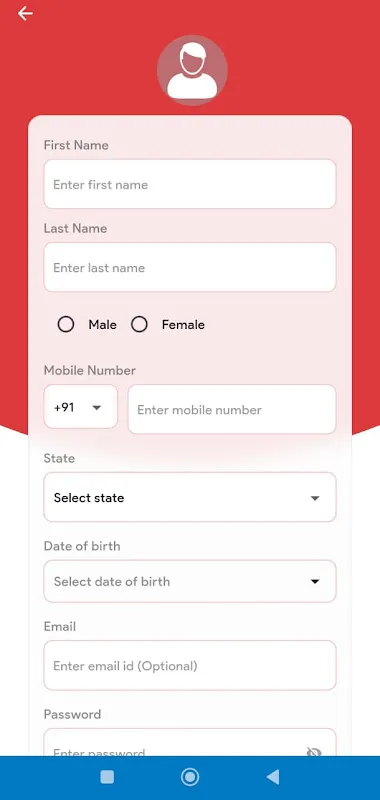Tap the back arrow at top
Viewport: 380px width, 800px height.
pos(25,14)
